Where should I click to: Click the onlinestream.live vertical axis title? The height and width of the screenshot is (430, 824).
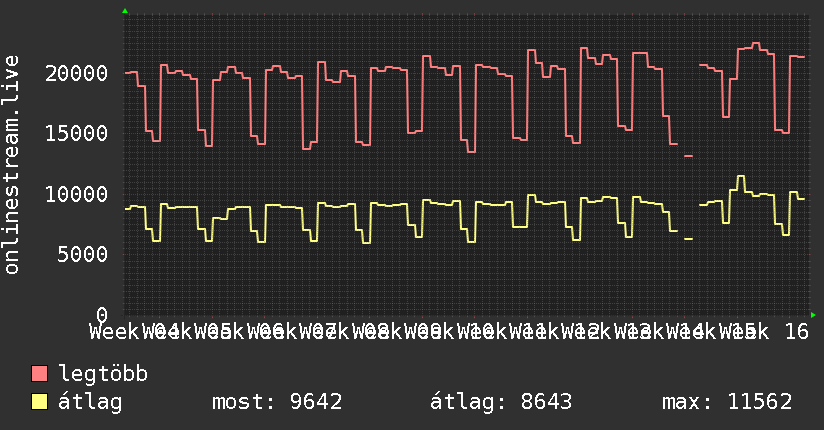coord(12,165)
